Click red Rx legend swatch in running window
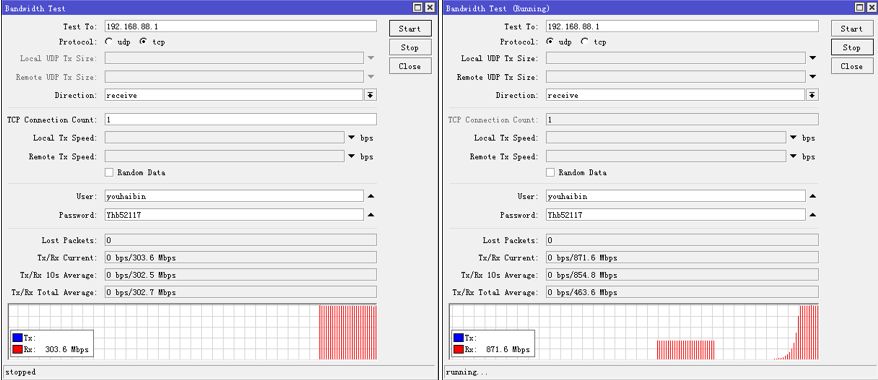Screen dimensions: 878x380 pyautogui.click(x=459, y=350)
